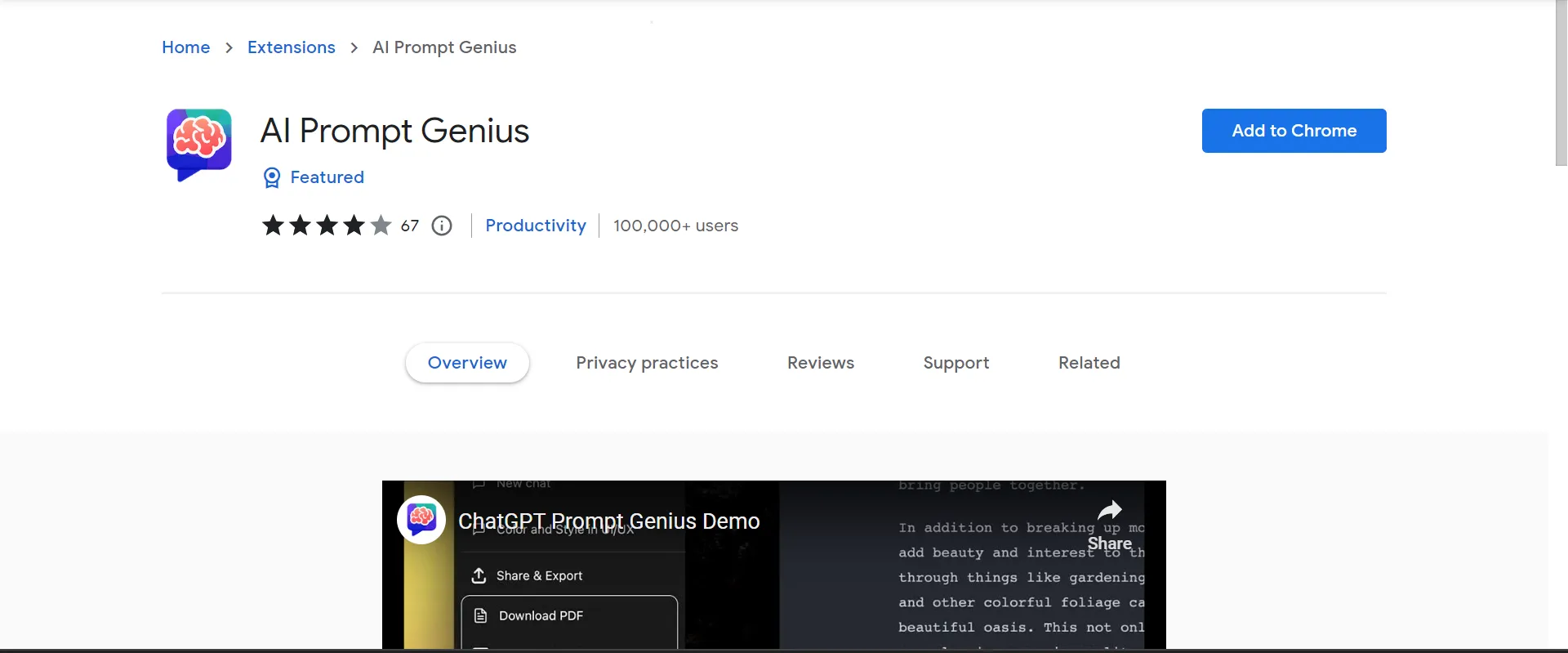Switch to Privacy practices tab

[x=647, y=363]
